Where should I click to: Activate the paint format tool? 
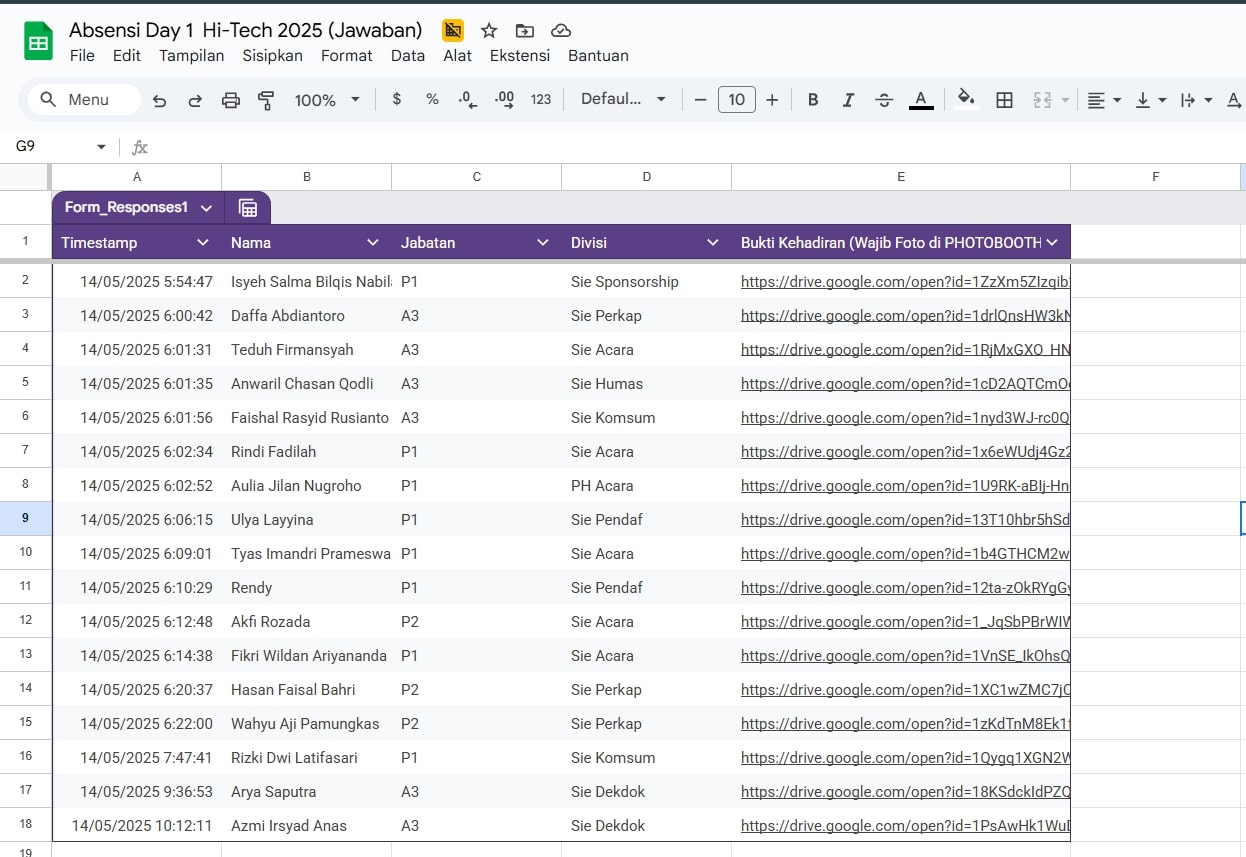click(x=266, y=100)
